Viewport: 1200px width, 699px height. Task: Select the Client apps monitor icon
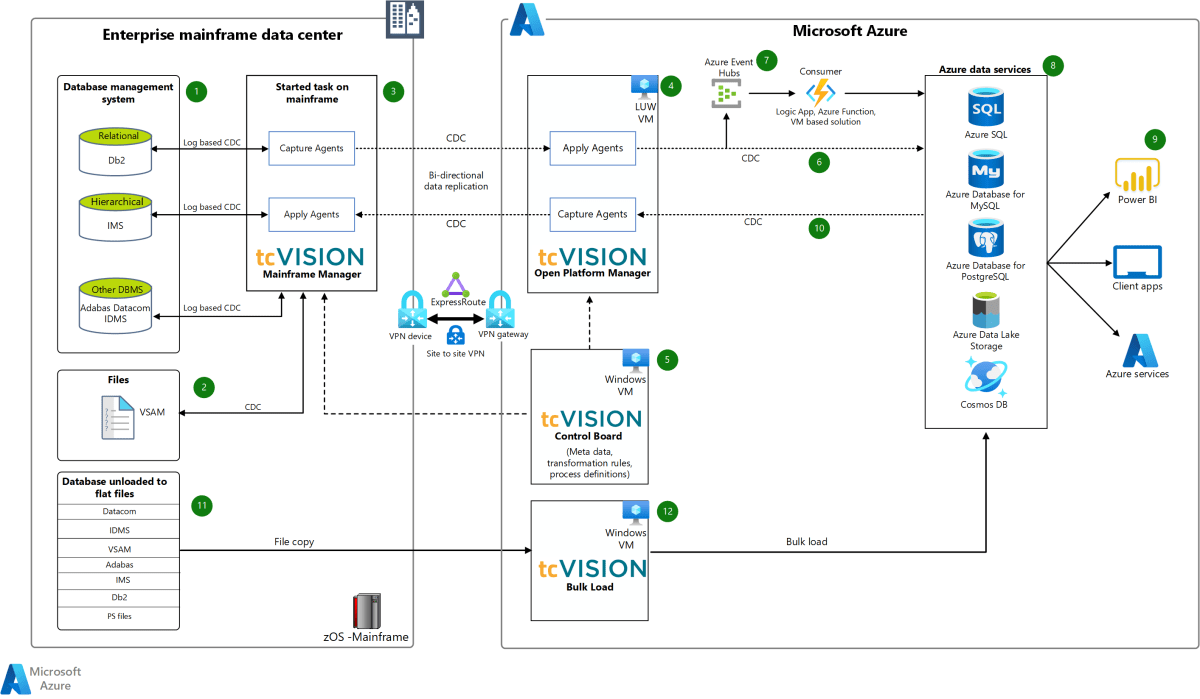[1136, 262]
